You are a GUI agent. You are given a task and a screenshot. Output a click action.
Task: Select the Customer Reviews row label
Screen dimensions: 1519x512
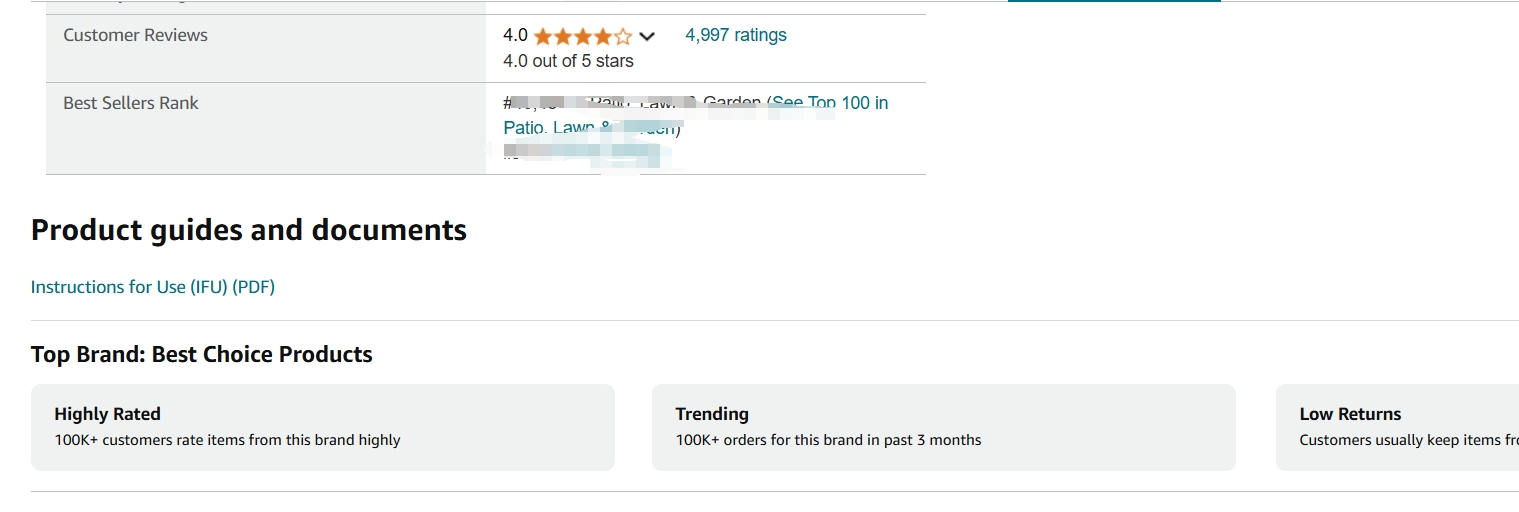(135, 35)
